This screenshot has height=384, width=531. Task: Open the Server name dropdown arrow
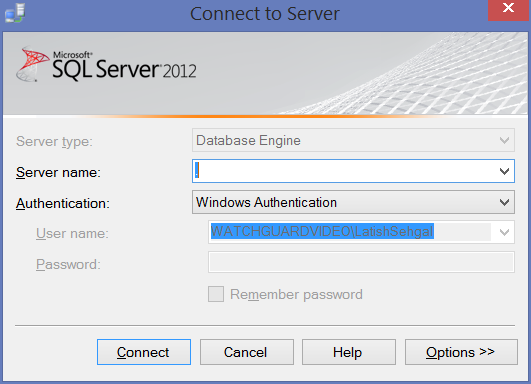504,171
